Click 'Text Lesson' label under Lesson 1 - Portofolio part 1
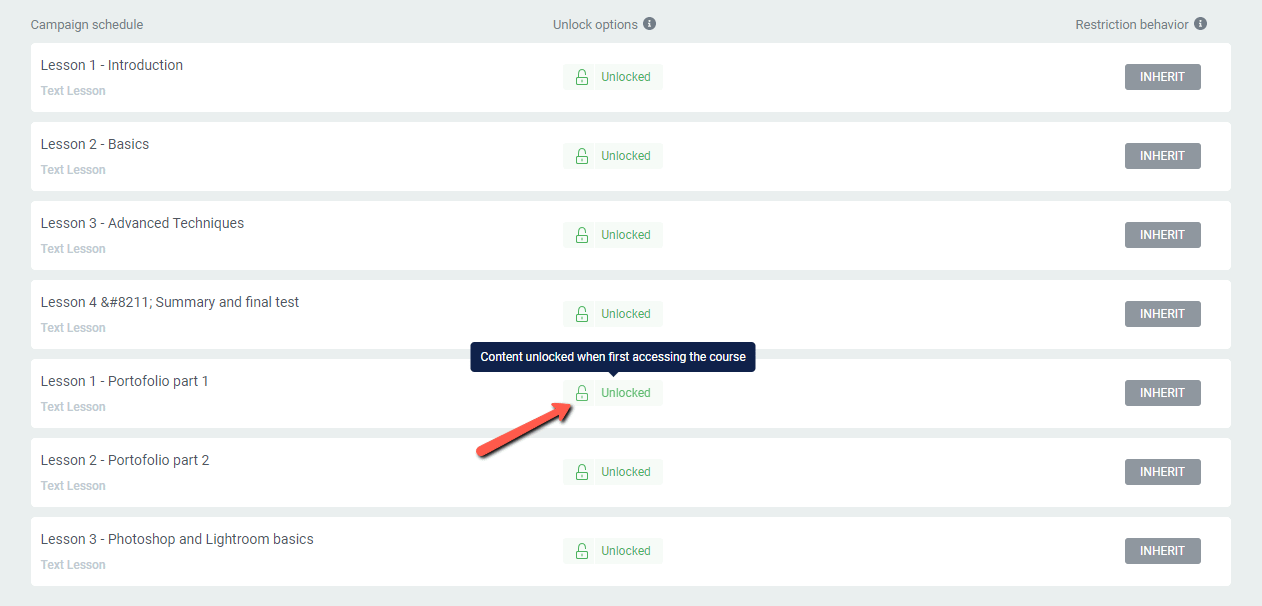 tap(73, 407)
